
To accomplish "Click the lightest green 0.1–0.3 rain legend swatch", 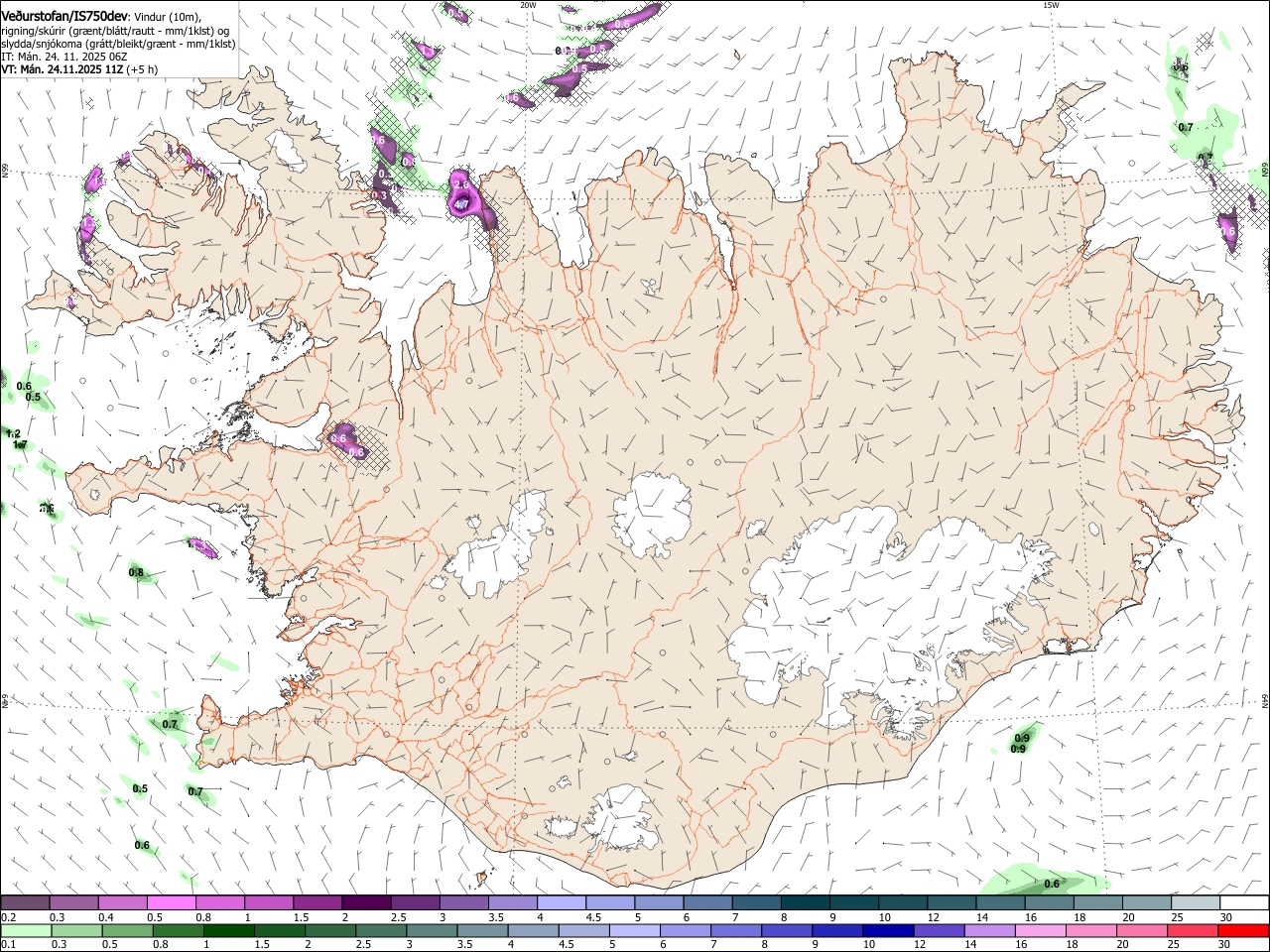I will 25,930.
